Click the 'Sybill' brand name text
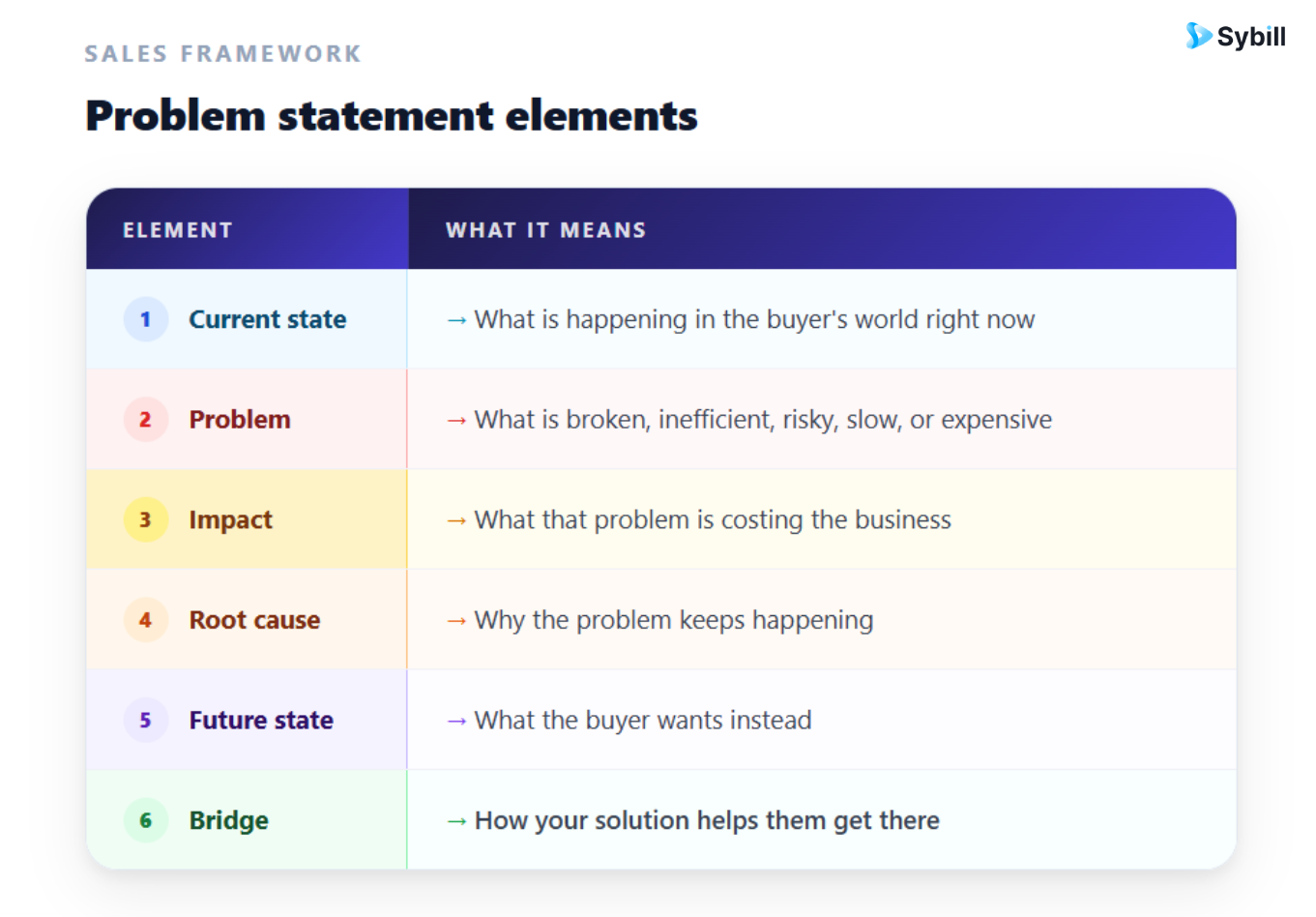This screenshot has width=1316, height=917. pyautogui.click(x=1251, y=37)
